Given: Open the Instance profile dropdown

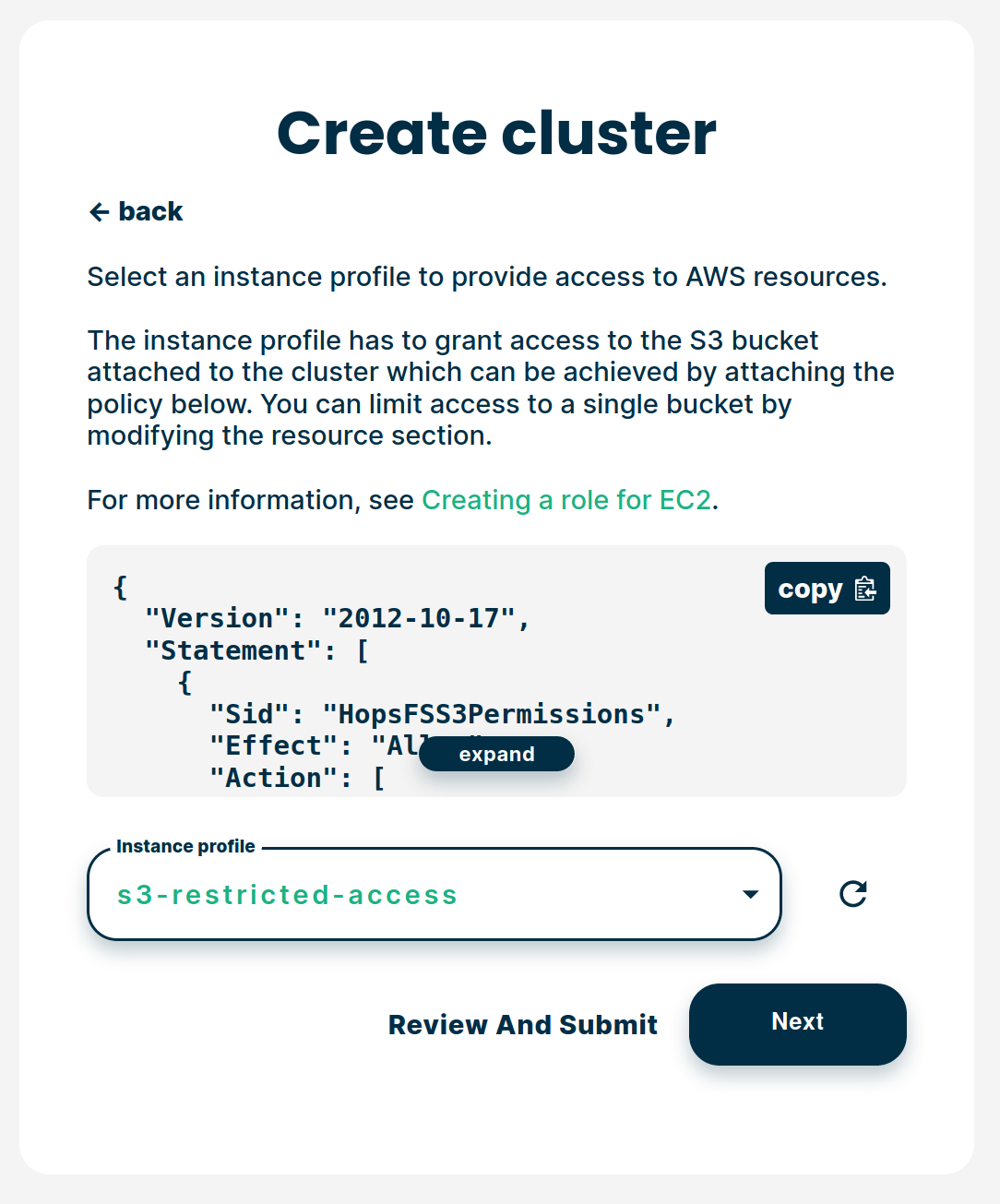Looking at the screenshot, I should click(434, 894).
